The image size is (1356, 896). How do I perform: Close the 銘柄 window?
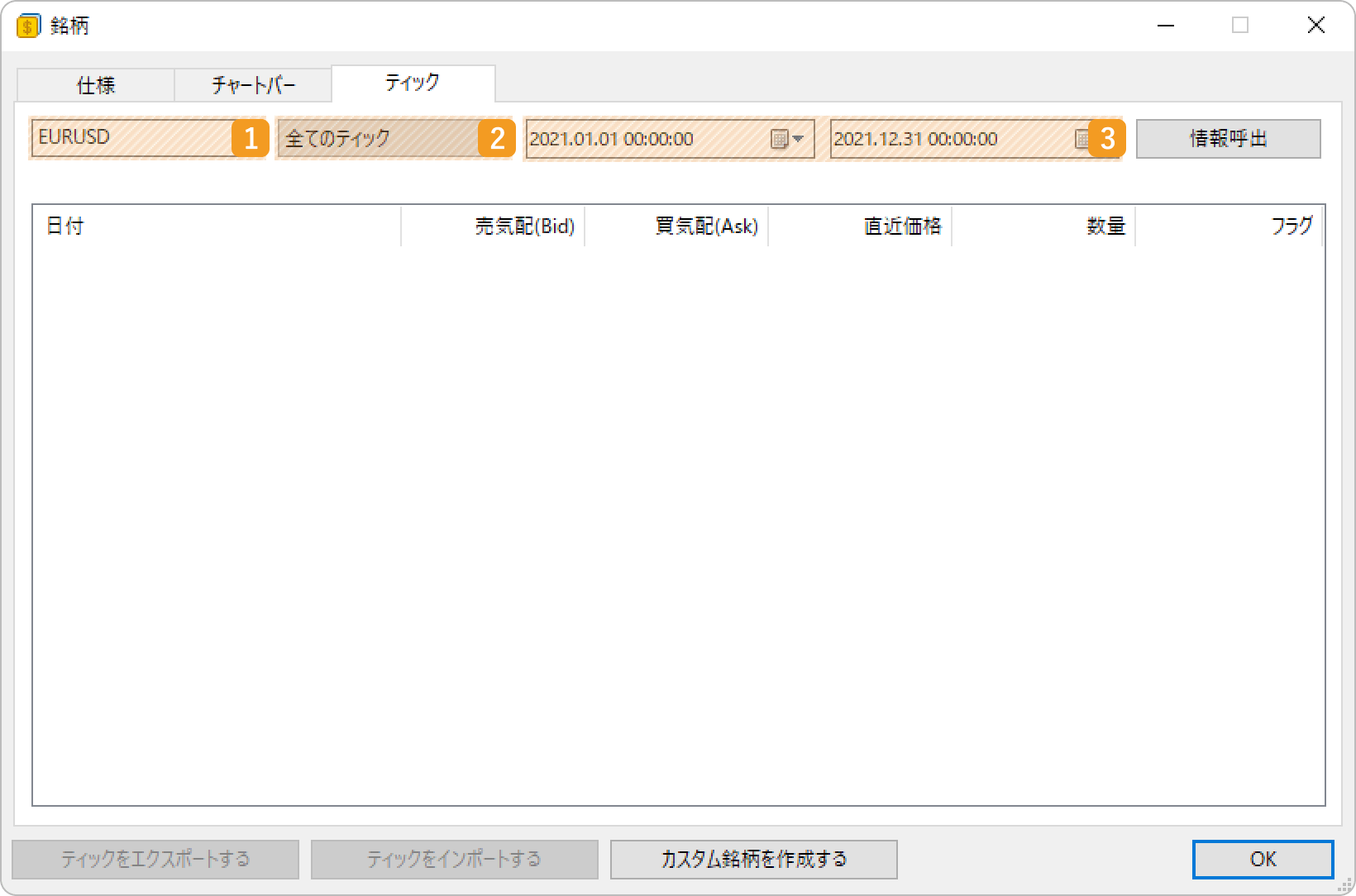[1315, 26]
